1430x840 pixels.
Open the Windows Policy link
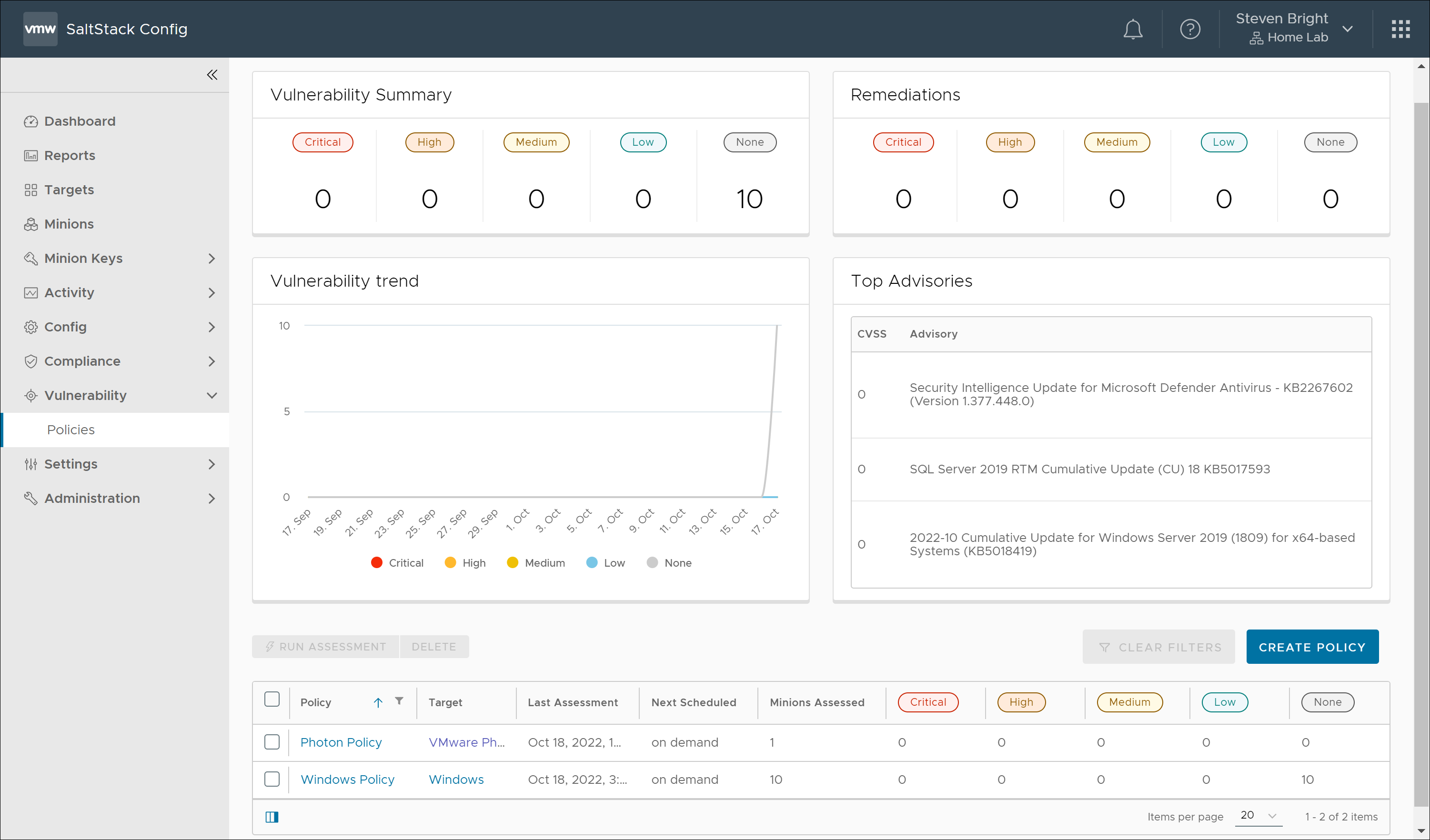tap(347, 780)
